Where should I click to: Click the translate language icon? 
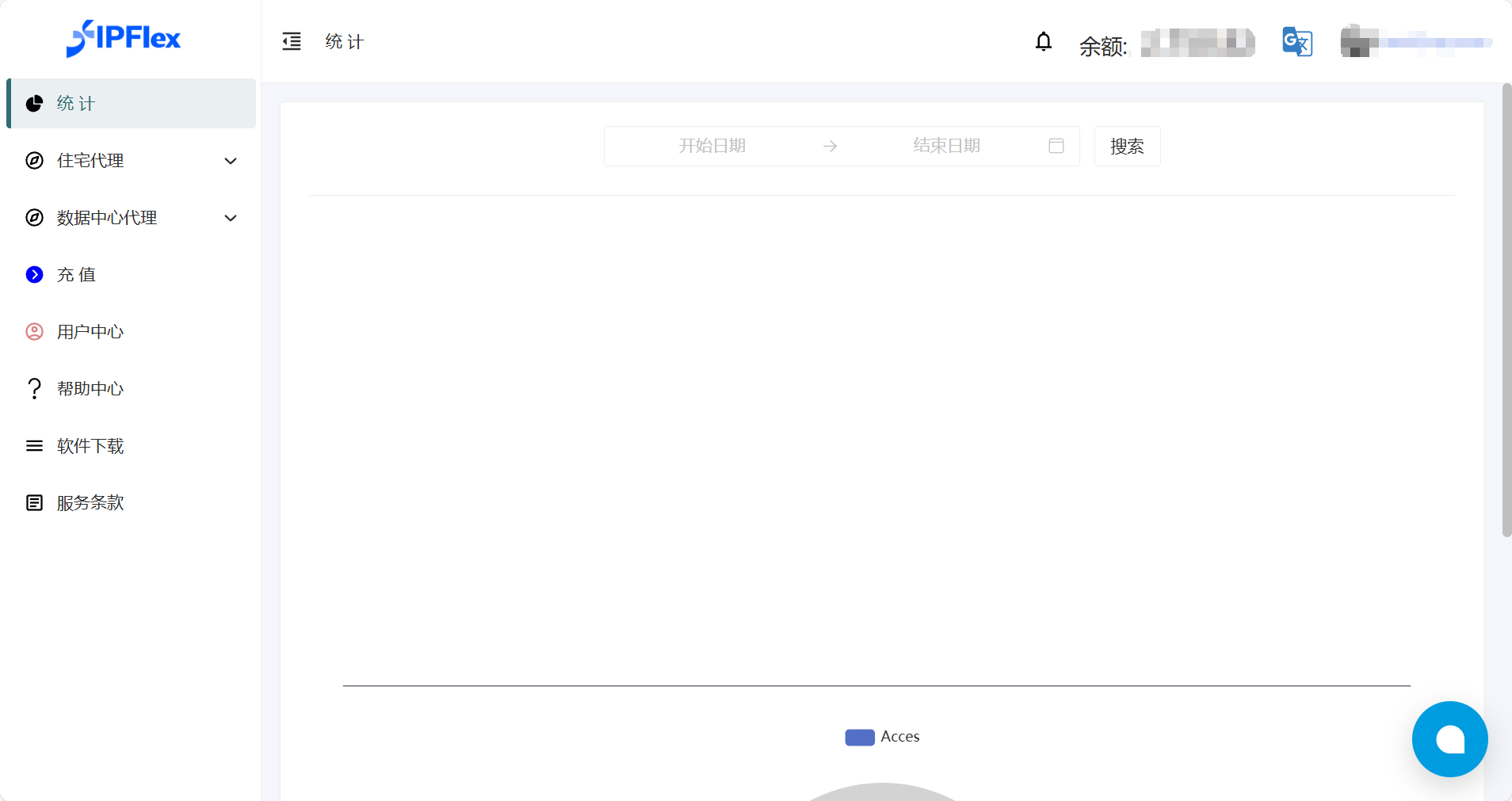[x=1296, y=42]
